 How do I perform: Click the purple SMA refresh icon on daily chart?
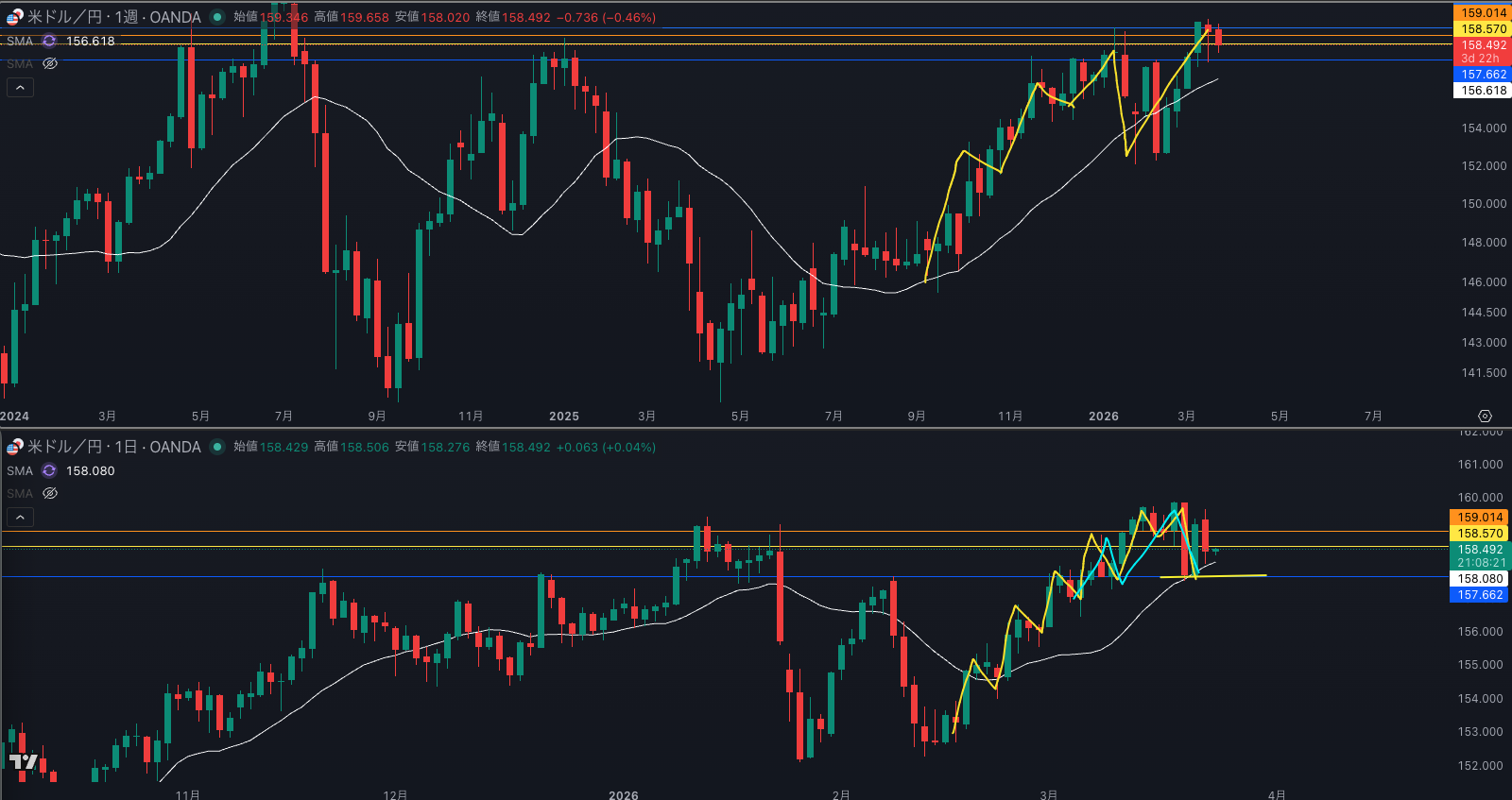pos(49,470)
